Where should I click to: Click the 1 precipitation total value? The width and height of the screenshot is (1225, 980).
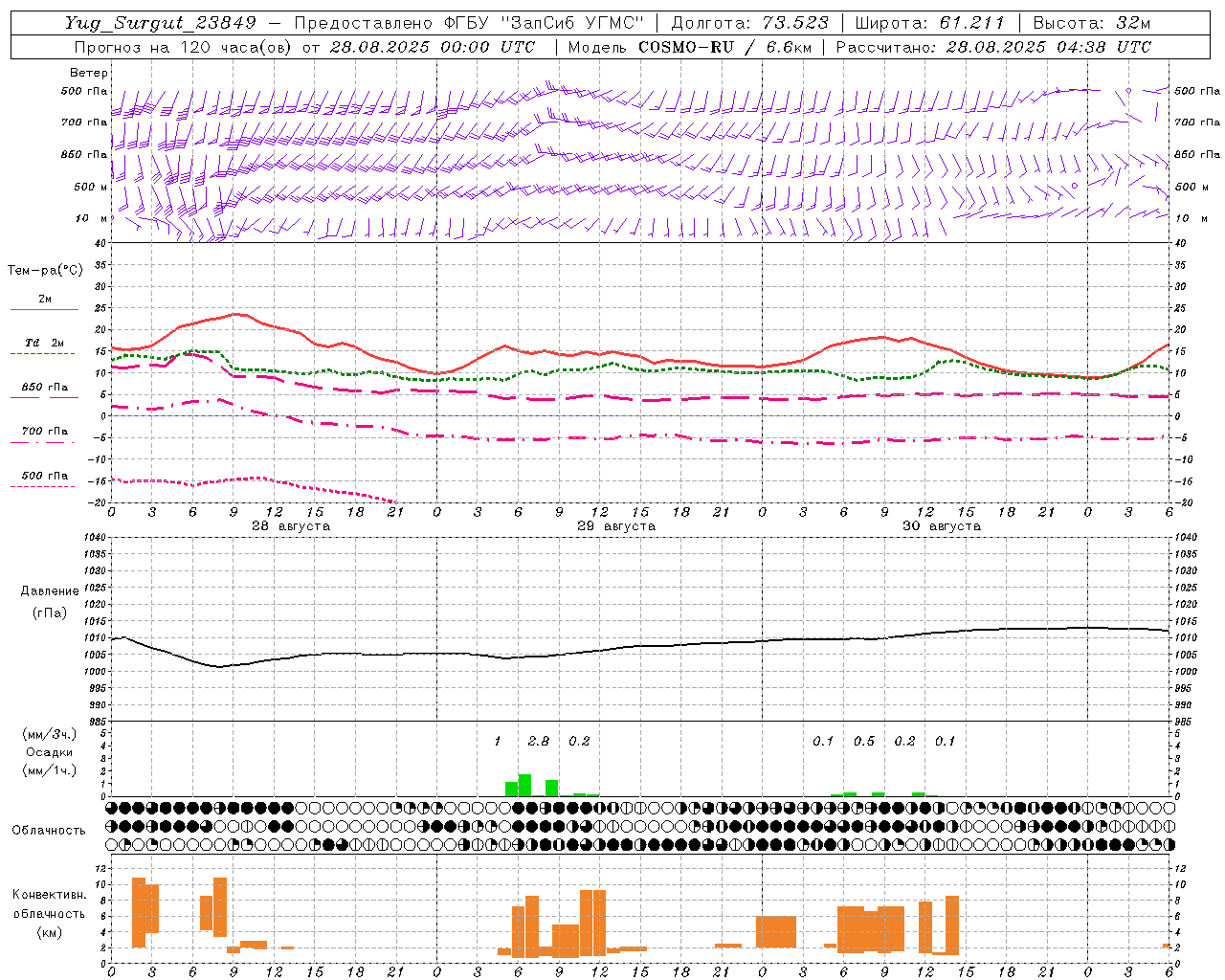498,741
